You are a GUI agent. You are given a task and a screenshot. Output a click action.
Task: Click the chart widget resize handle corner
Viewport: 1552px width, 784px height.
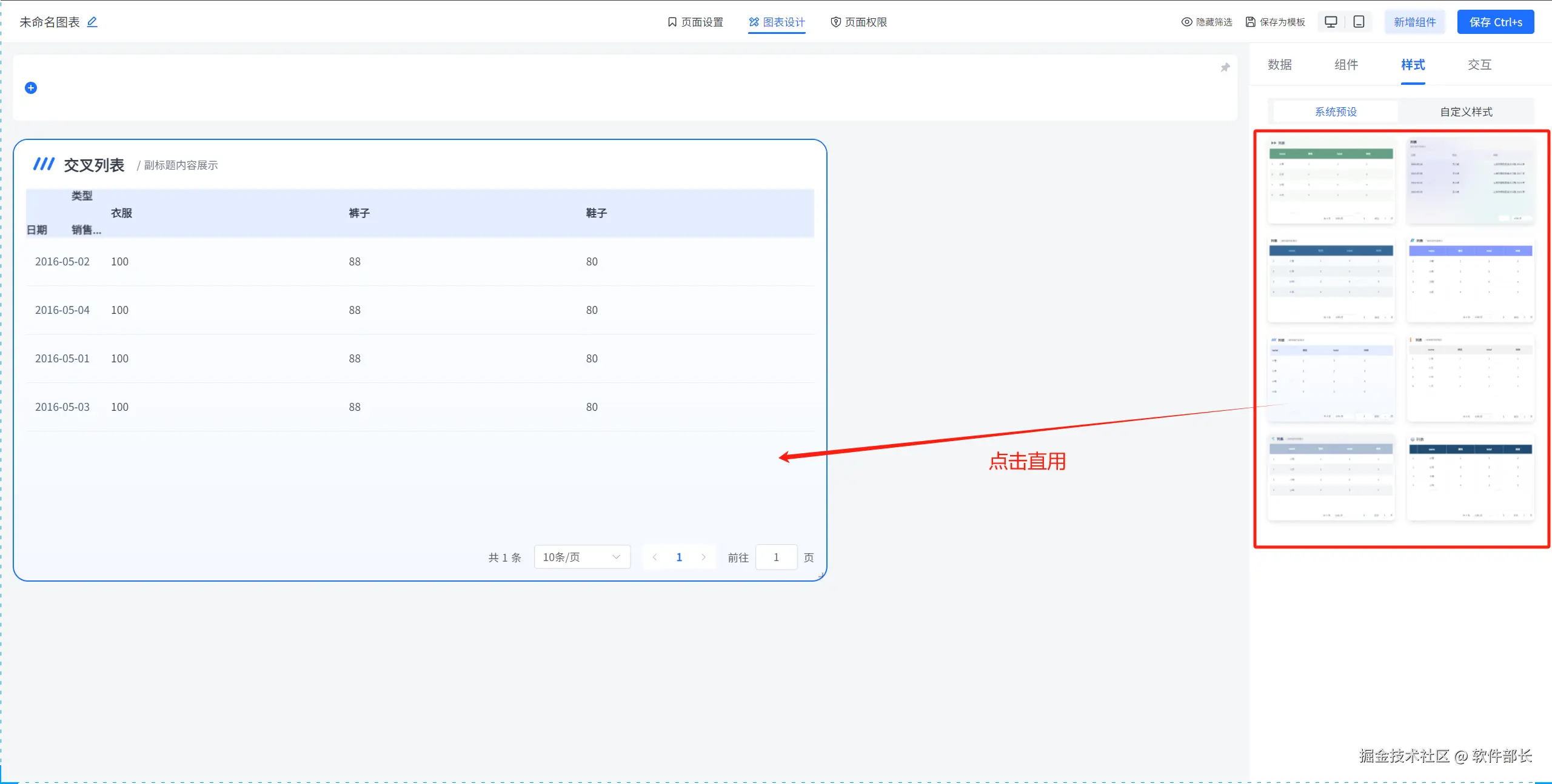point(821,576)
